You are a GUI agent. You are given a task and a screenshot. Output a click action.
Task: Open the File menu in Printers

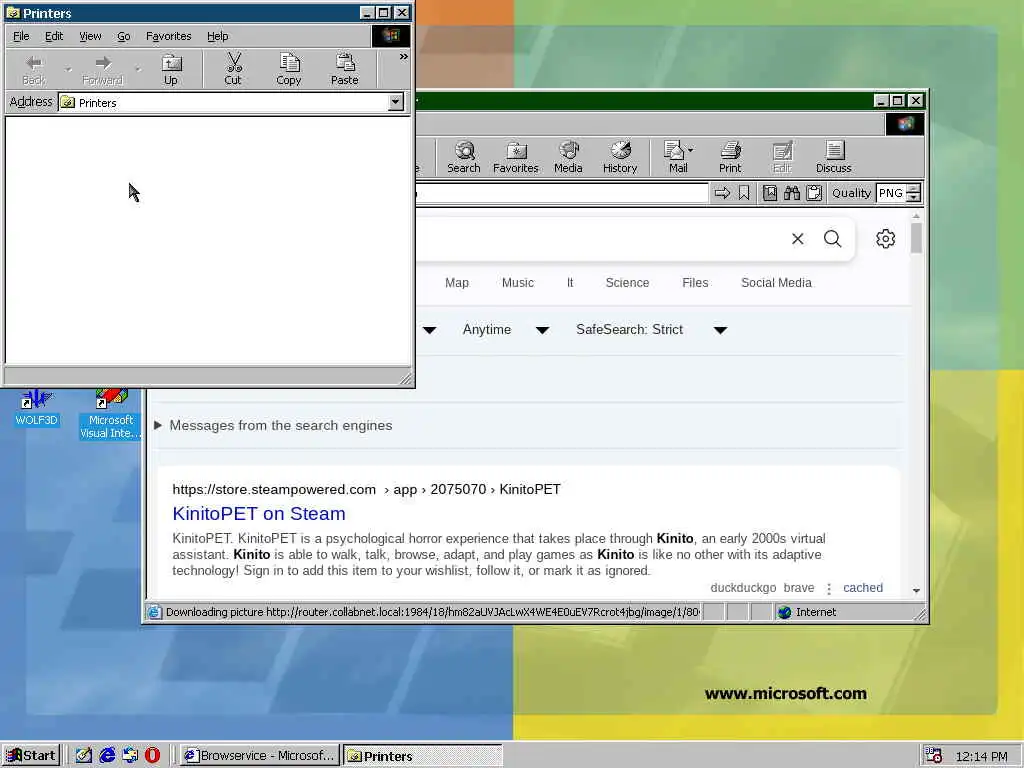[x=21, y=36]
